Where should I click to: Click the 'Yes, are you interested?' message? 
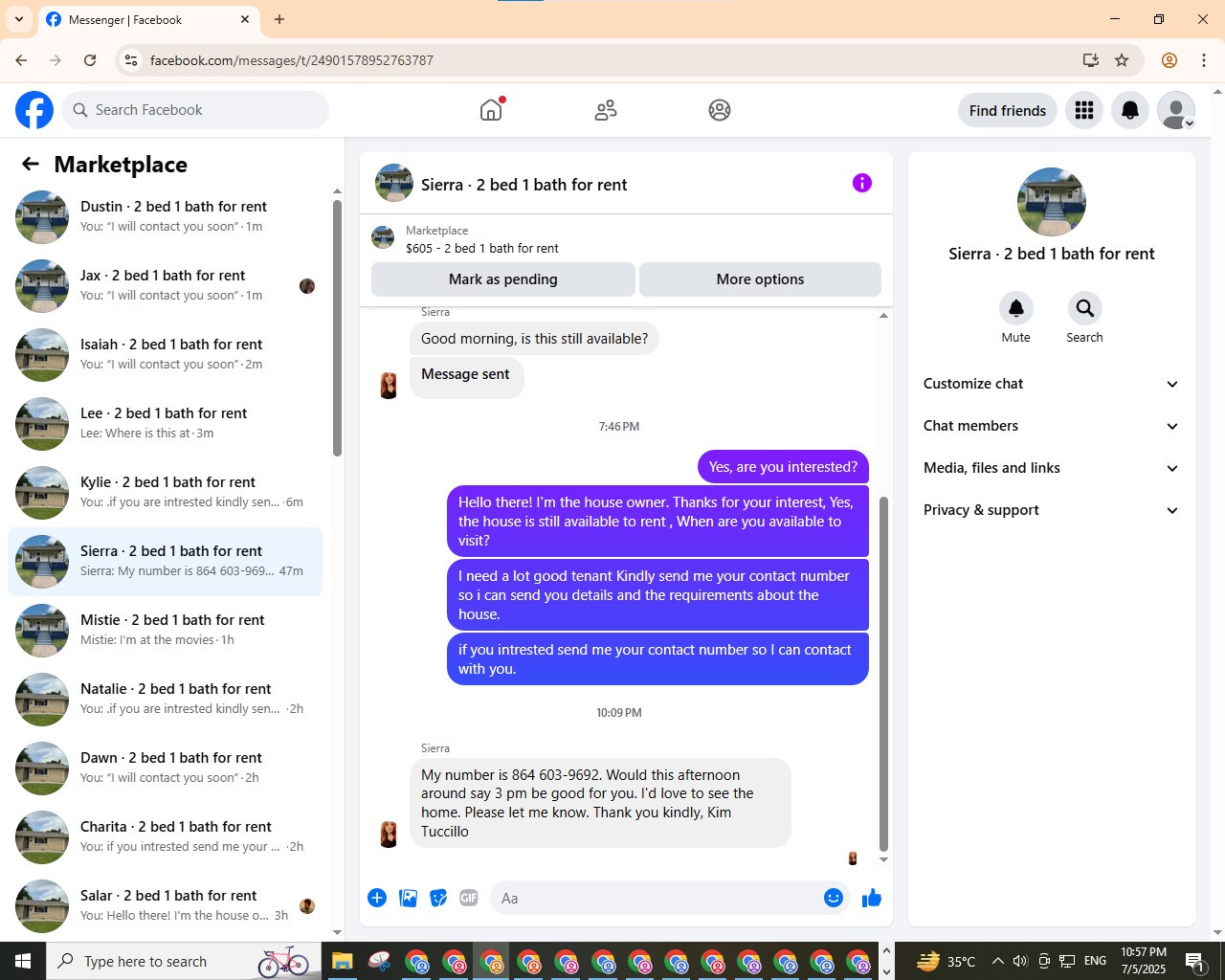pos(783,467)
